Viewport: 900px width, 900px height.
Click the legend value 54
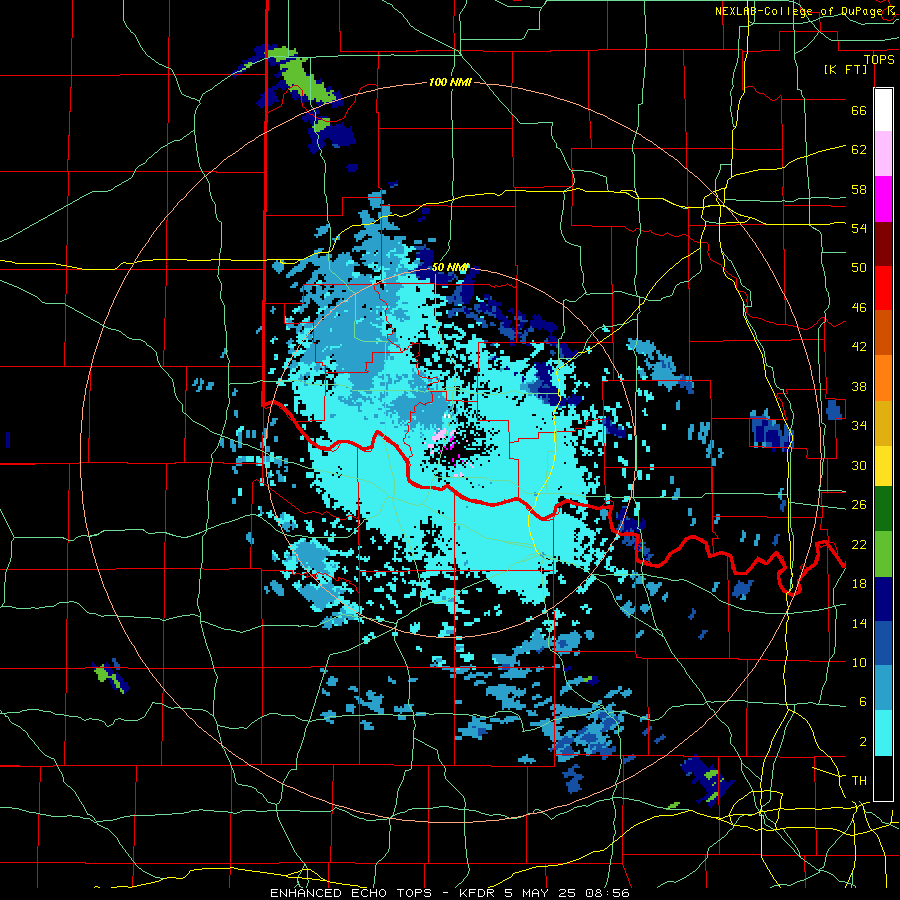pyautogui.click(x=859, y=228)
